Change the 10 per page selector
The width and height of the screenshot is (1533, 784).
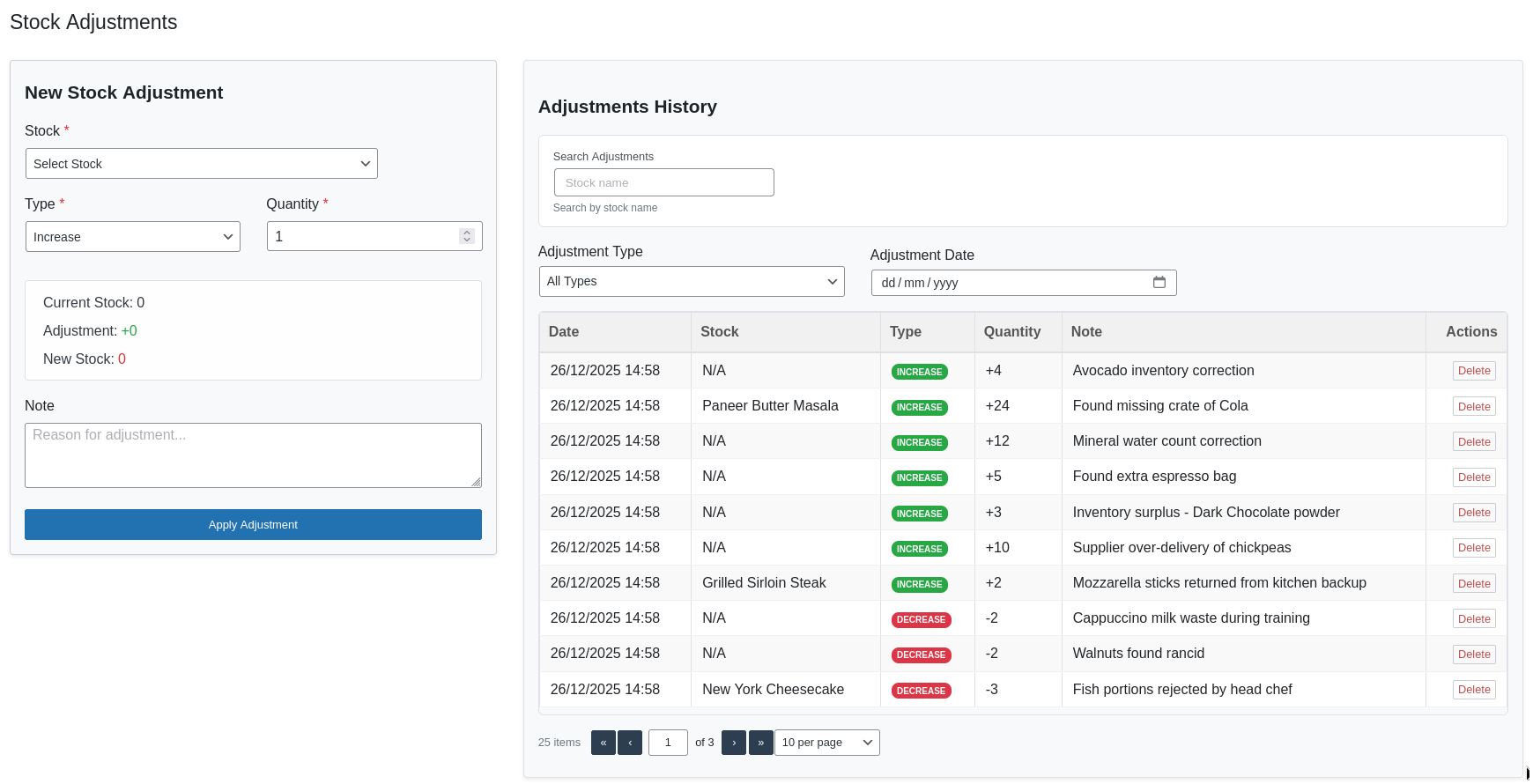826,743
